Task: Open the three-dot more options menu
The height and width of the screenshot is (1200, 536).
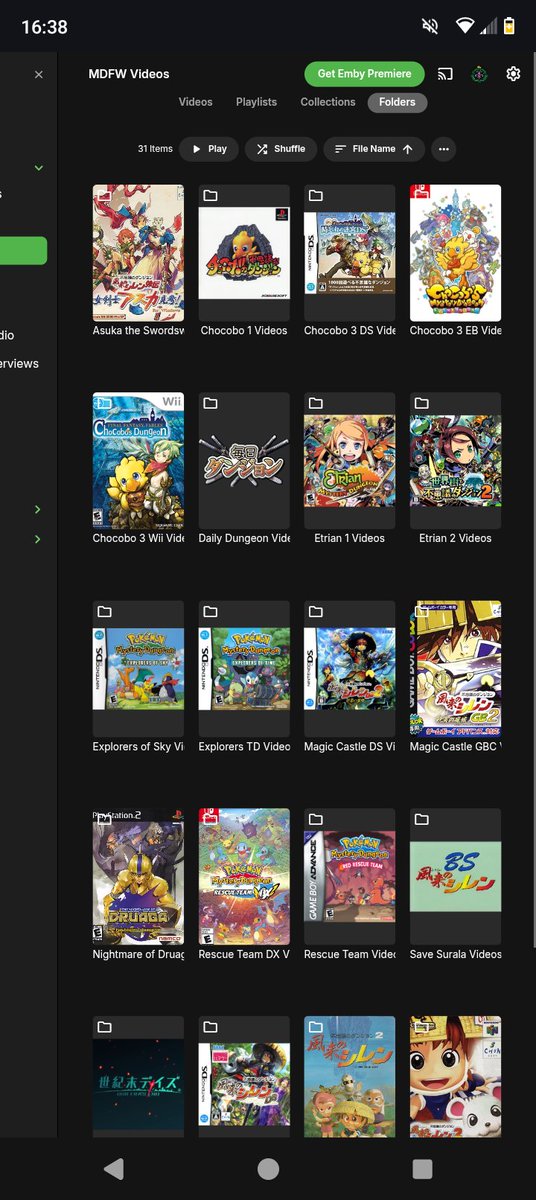Action: pos(444,149)
